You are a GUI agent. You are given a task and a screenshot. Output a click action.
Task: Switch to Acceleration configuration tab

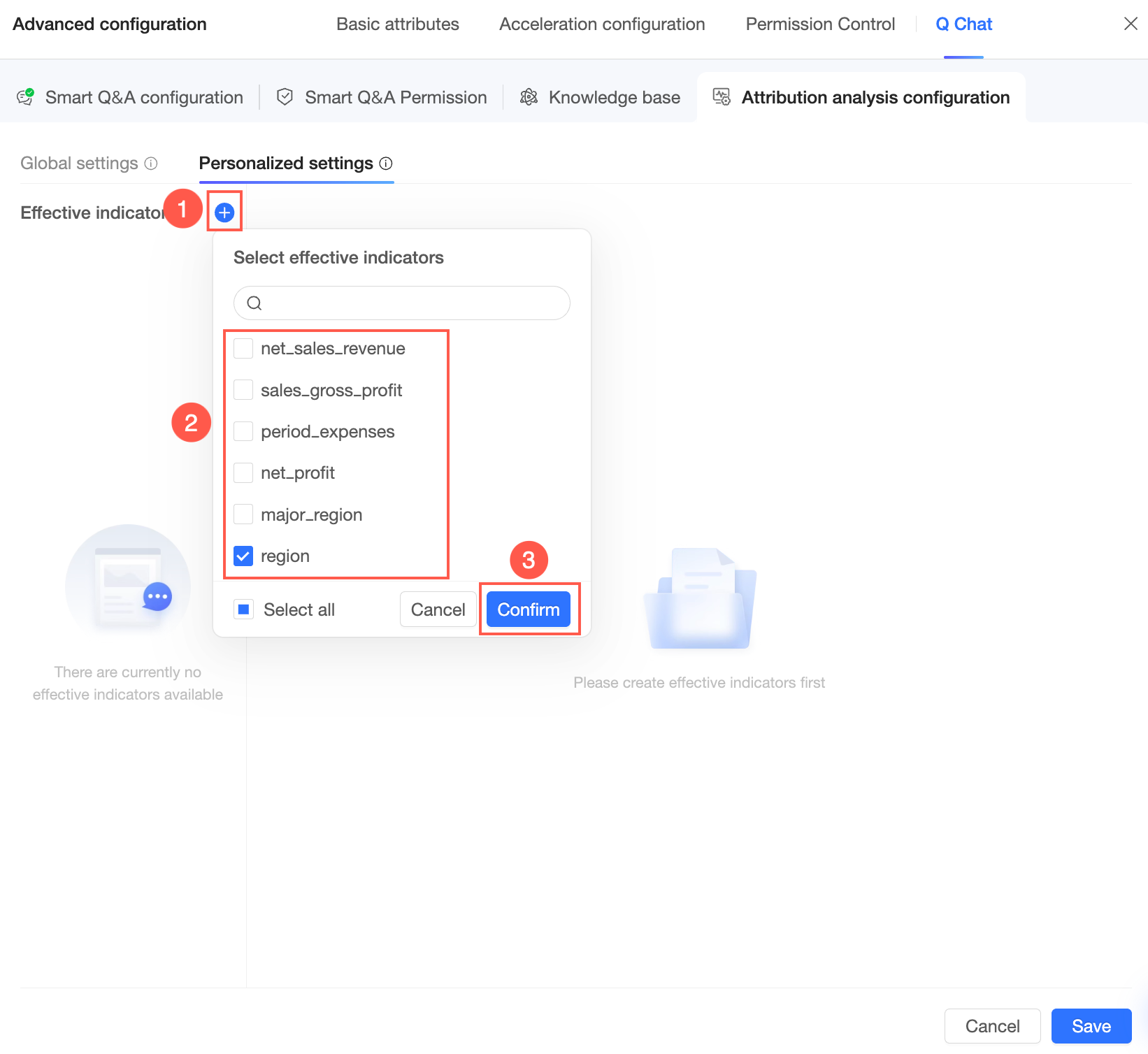pos(602,24)
